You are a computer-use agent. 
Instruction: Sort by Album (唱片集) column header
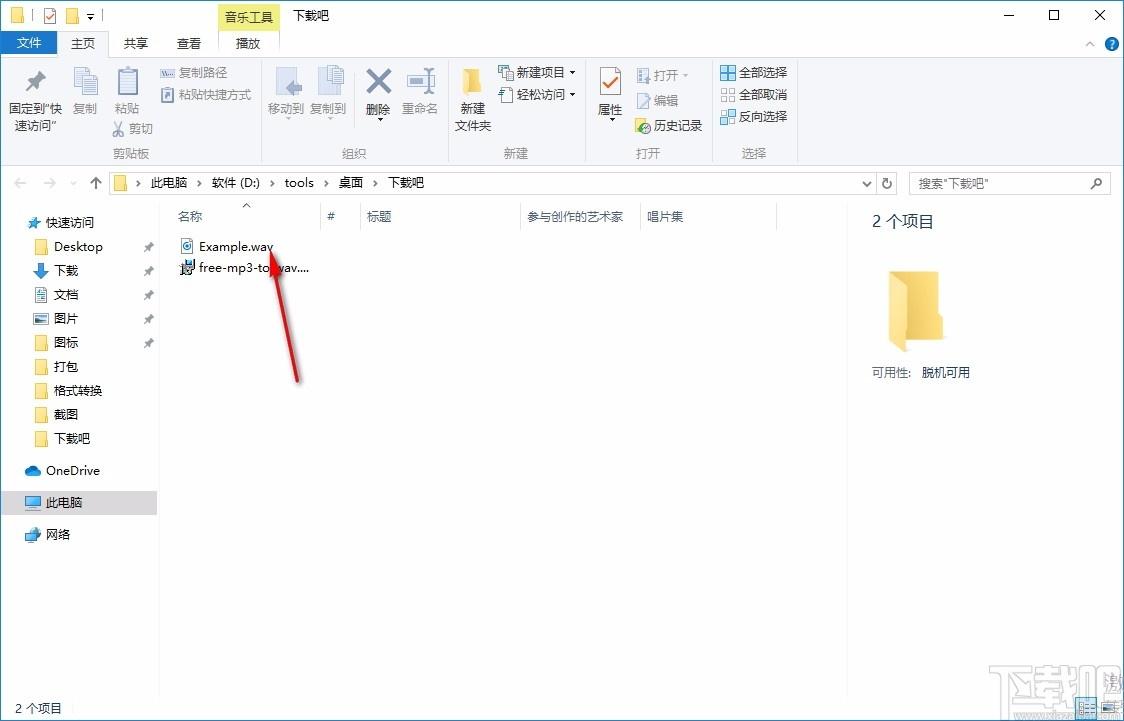665,216
